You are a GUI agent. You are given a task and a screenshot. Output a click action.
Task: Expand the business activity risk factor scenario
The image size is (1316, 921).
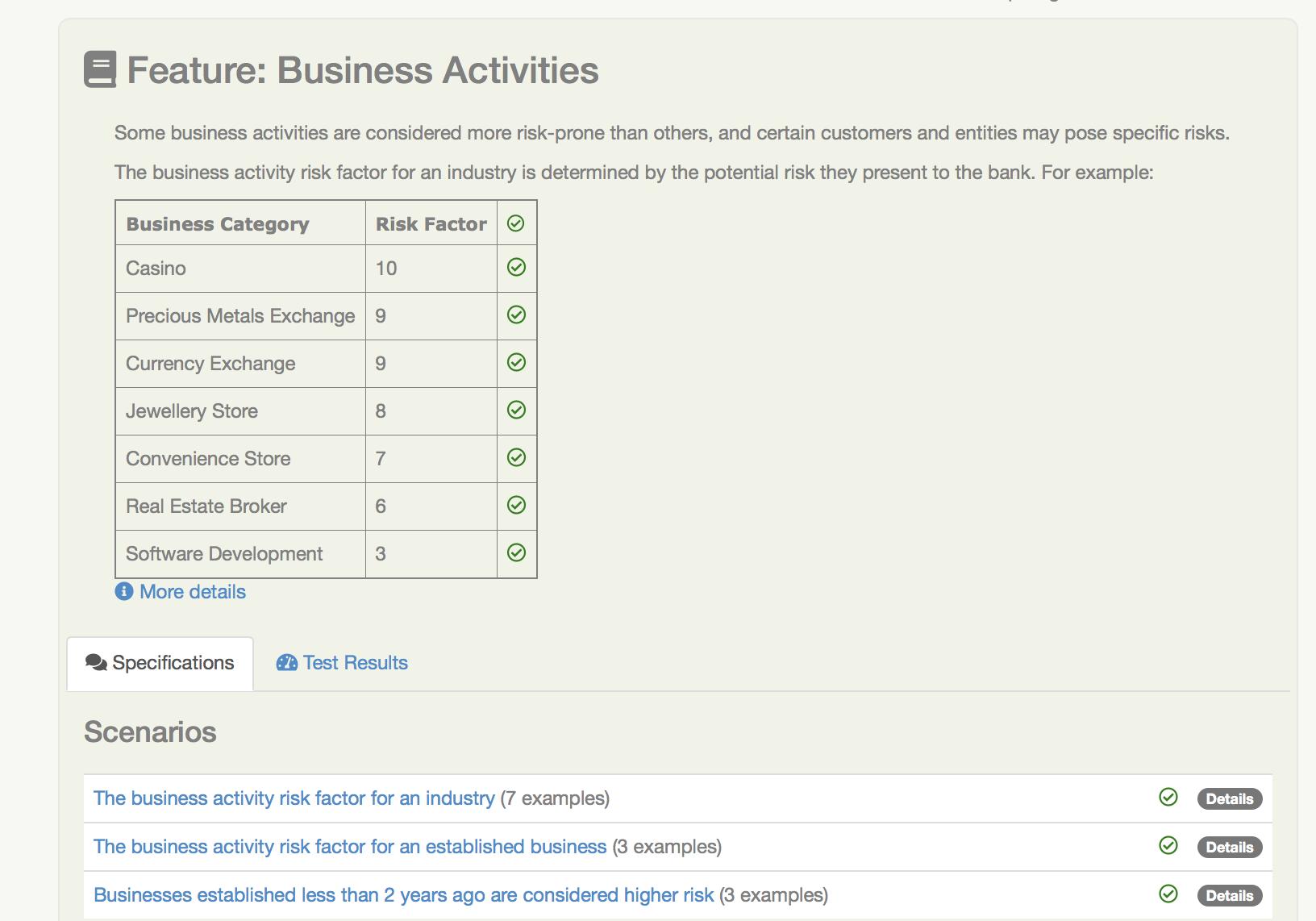point(294,798)
